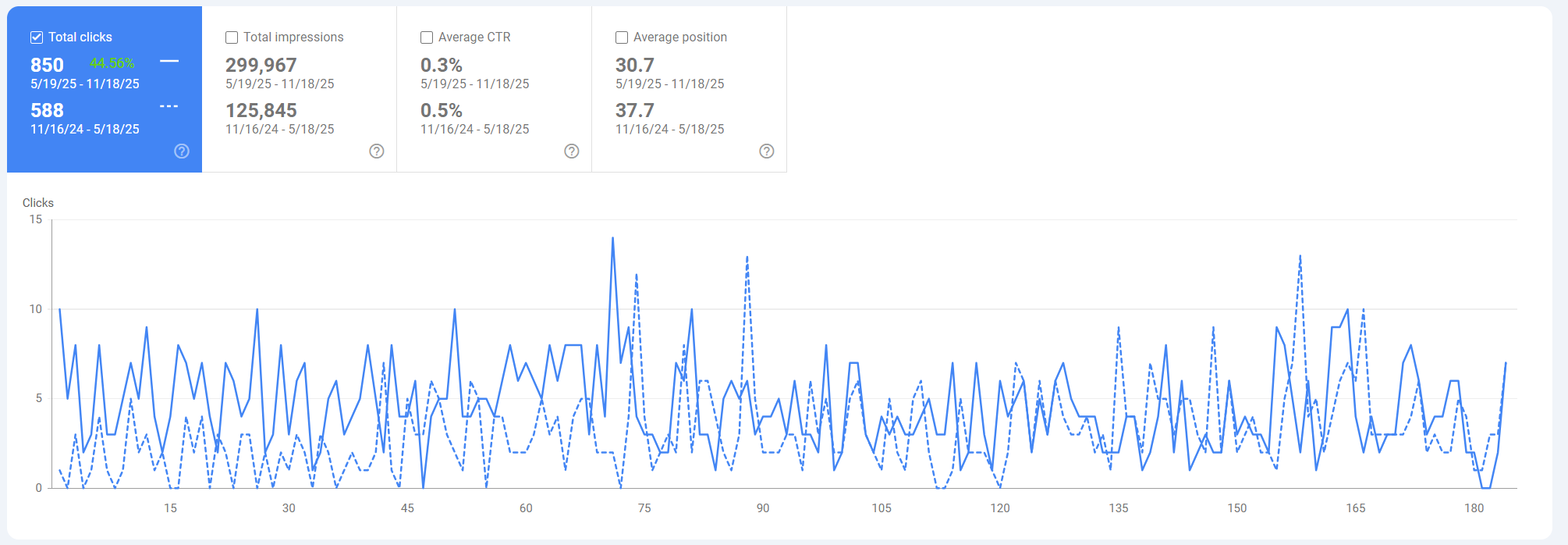Viewport: 1568px width, 545px height.
Task: Enable the Total impressions checkbox
Action: tap(232, 37)
